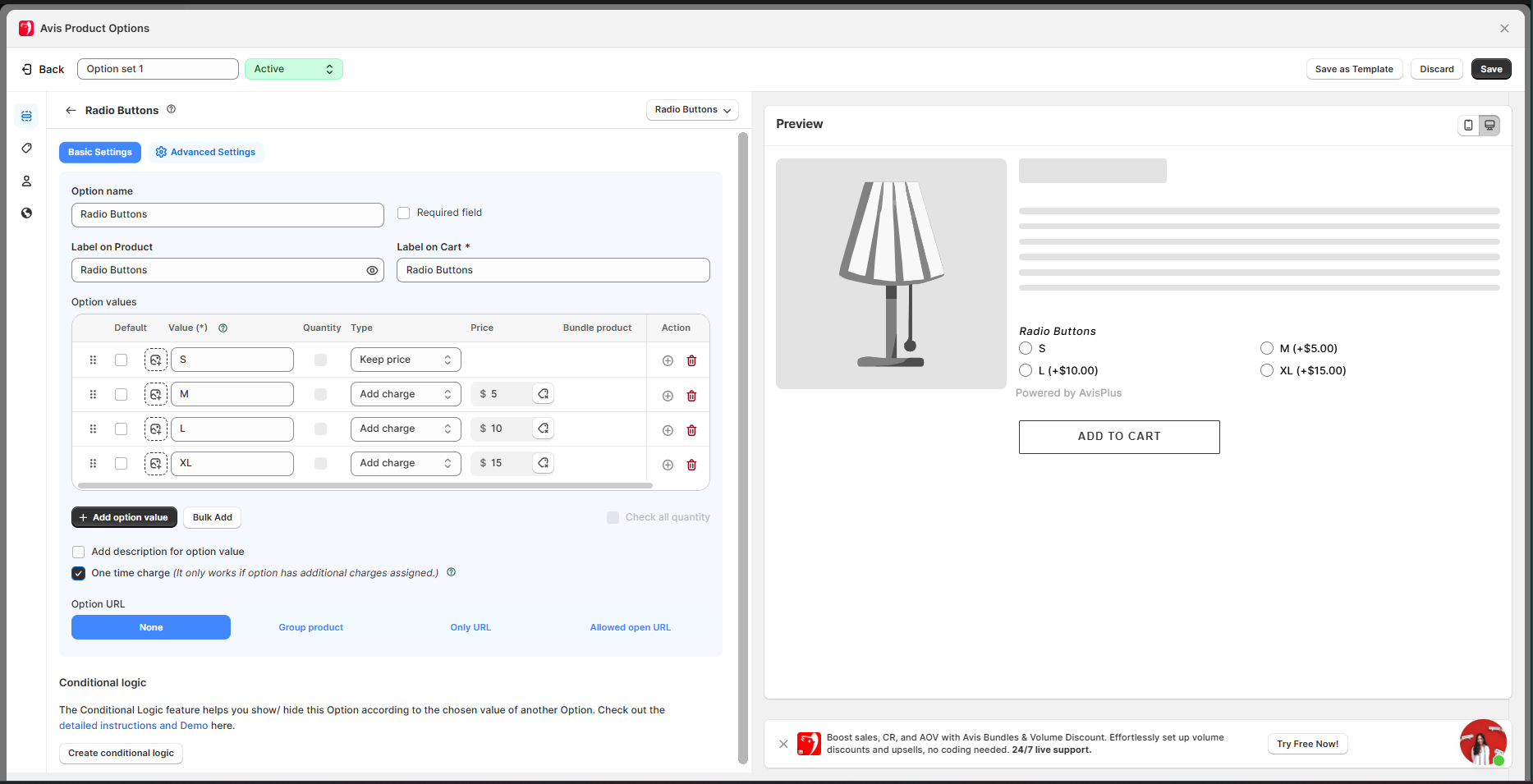Open the Keep price type dropdown
The image size is (1533, 784).
pos(406,360)
